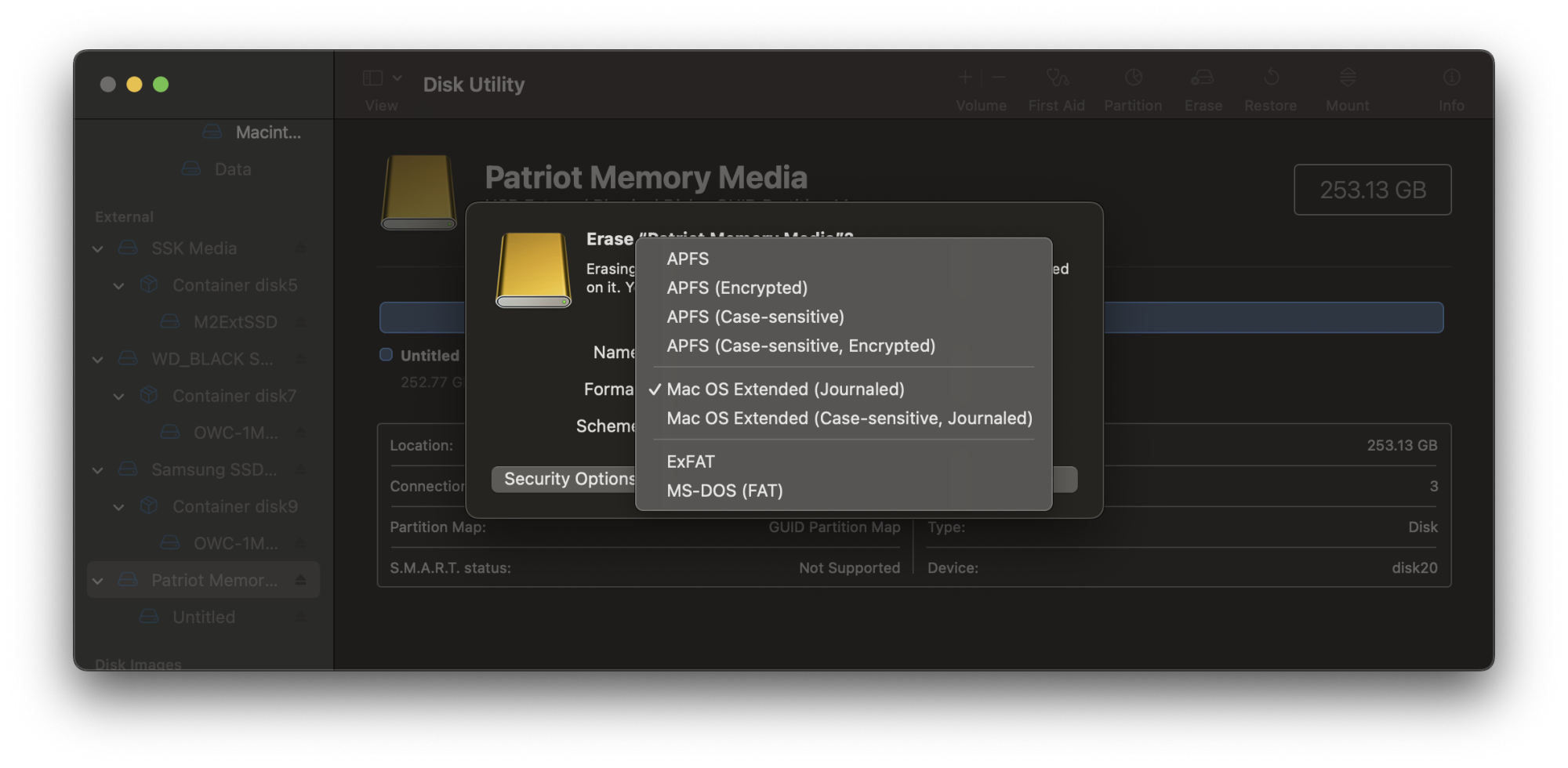This screenshot has height=768, width=1568.
Task: Choose APFS format from the menu
Action: [688, 259]
